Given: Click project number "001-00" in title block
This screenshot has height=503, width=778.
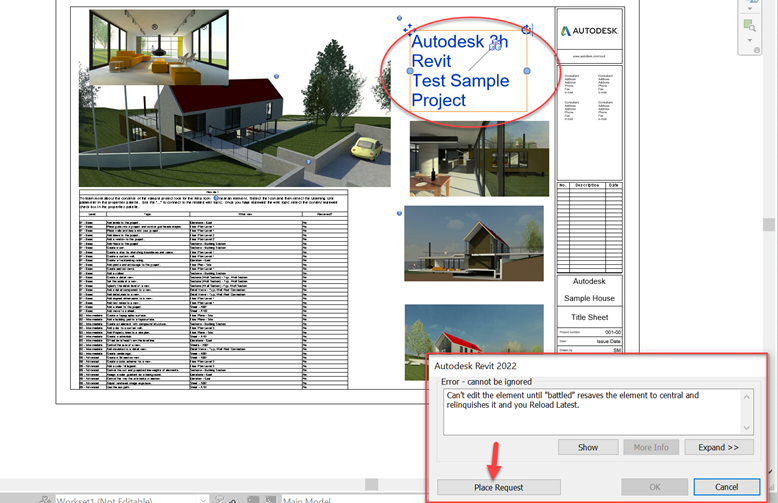Looking at the screenshot, I should pyautogui.click(x=613, y=332).
